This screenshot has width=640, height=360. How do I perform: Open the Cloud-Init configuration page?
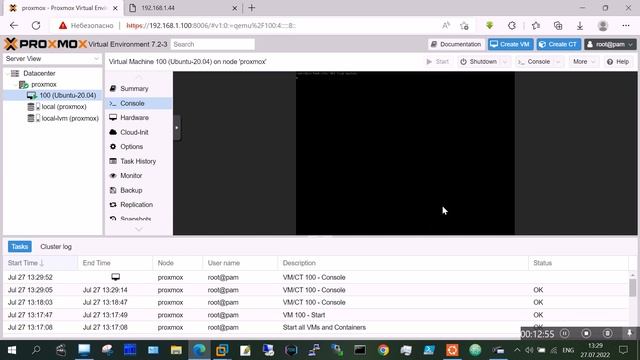[134, 132]
